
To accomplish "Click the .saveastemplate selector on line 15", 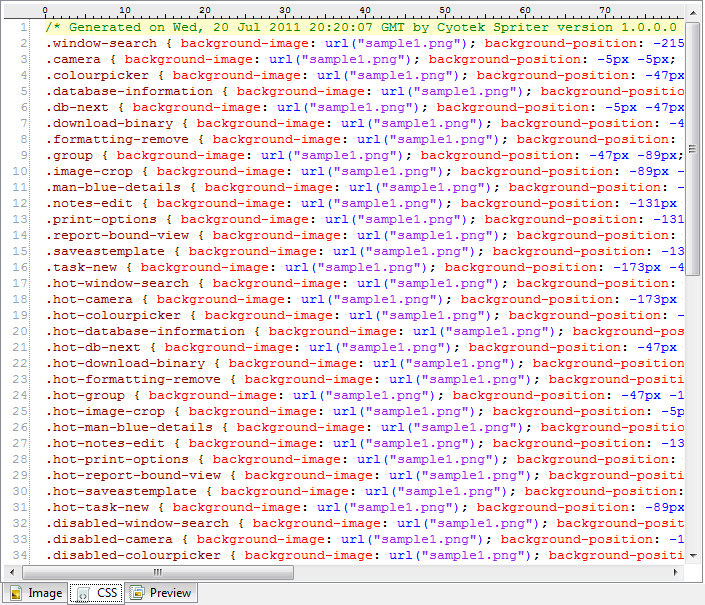I will point(105,252).
